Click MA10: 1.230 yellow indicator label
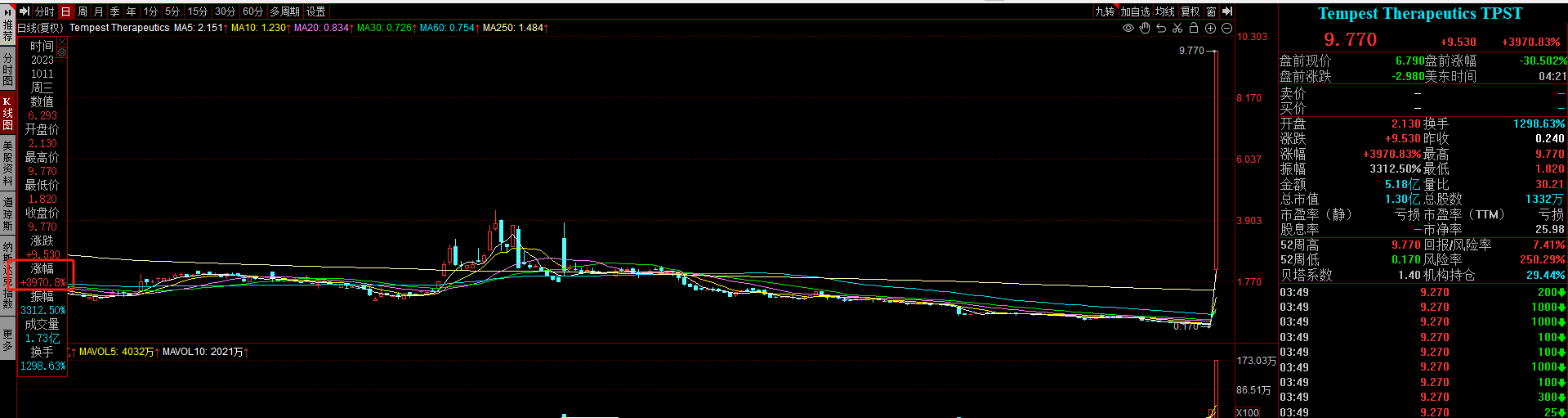The width and height of the screenshot is (1568, 418). coord(260,28)
